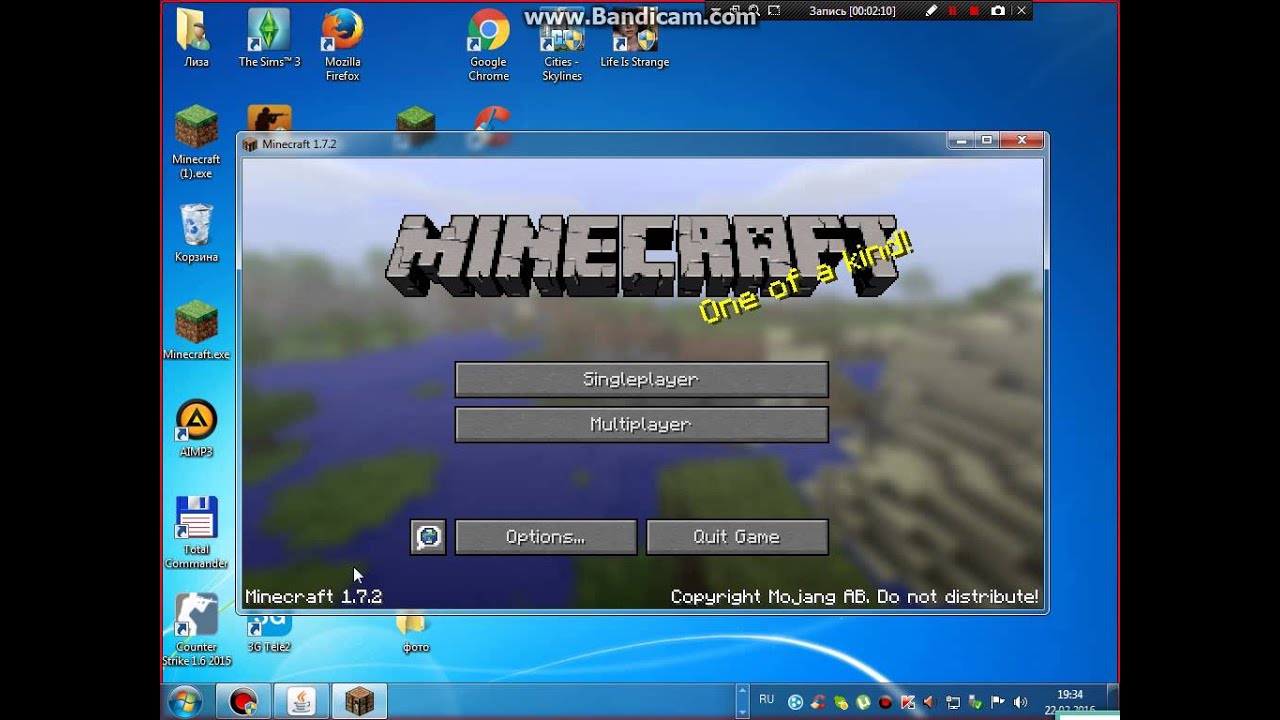Take a screenshot with Bandicam camera icon
1280x720 pixels.
[x=998, y=11]
